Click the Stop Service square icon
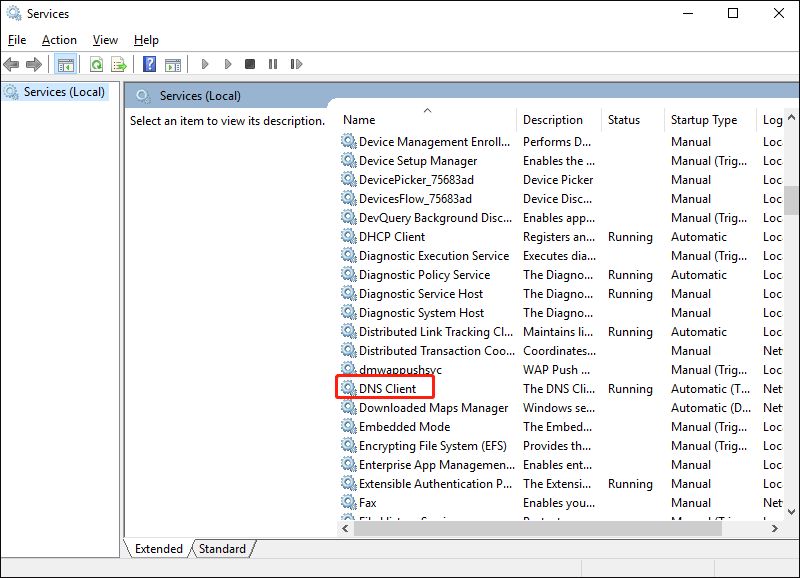800x578 pixels. (250, 64)
